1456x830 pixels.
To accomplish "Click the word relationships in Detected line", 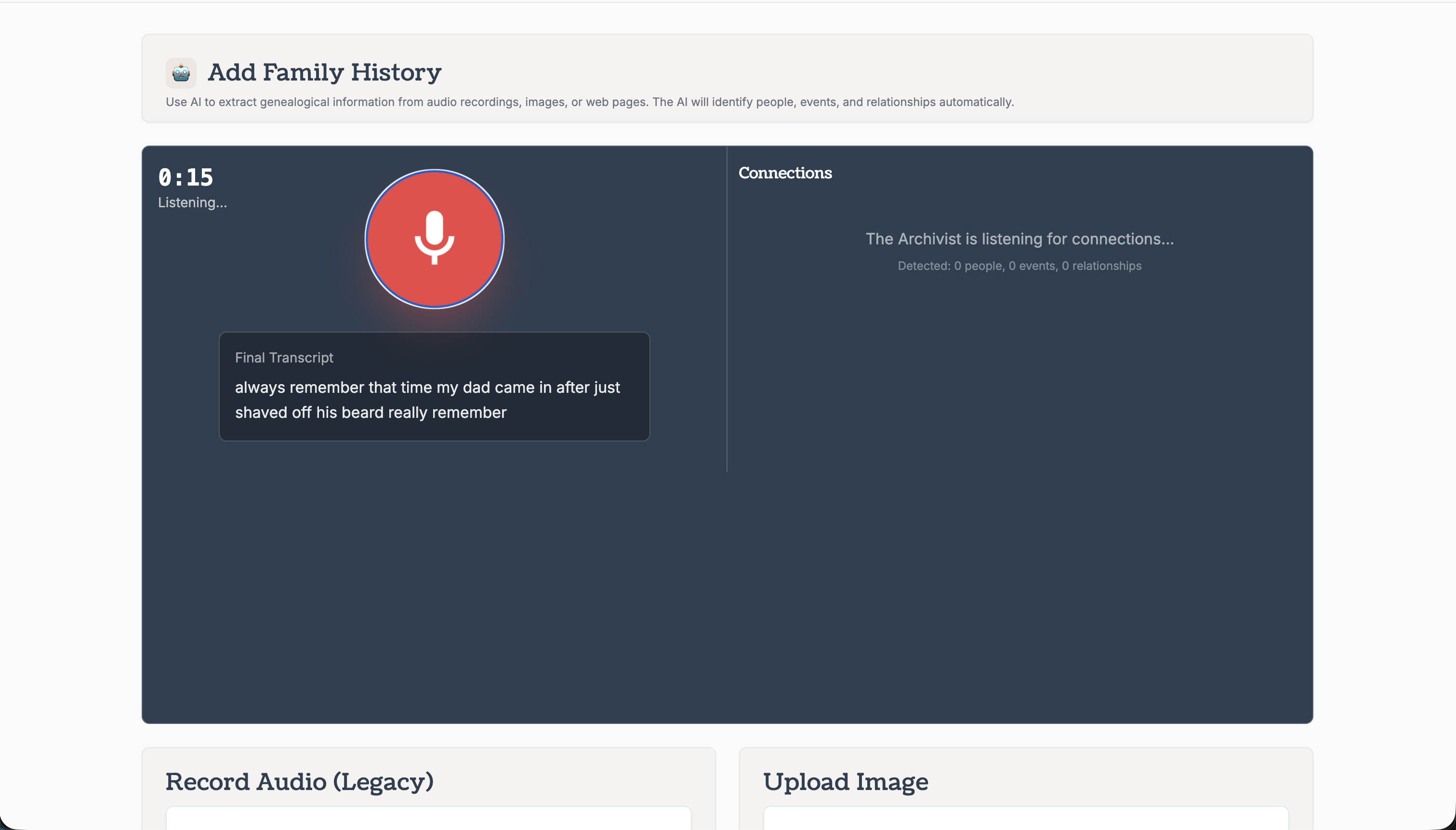I will coord(1106,266).
